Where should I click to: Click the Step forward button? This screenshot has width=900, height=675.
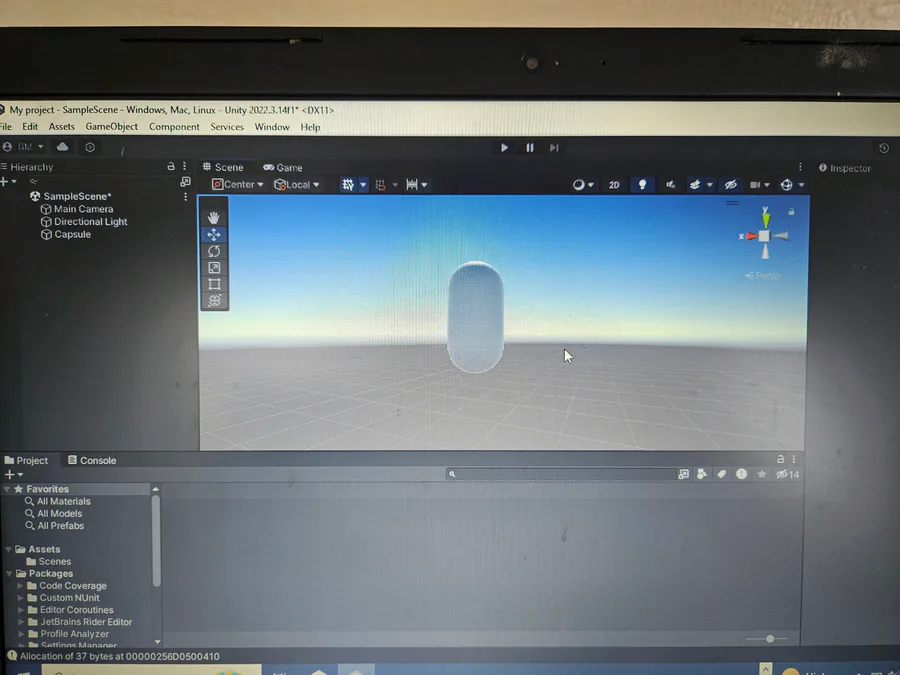tap(554, 148)
